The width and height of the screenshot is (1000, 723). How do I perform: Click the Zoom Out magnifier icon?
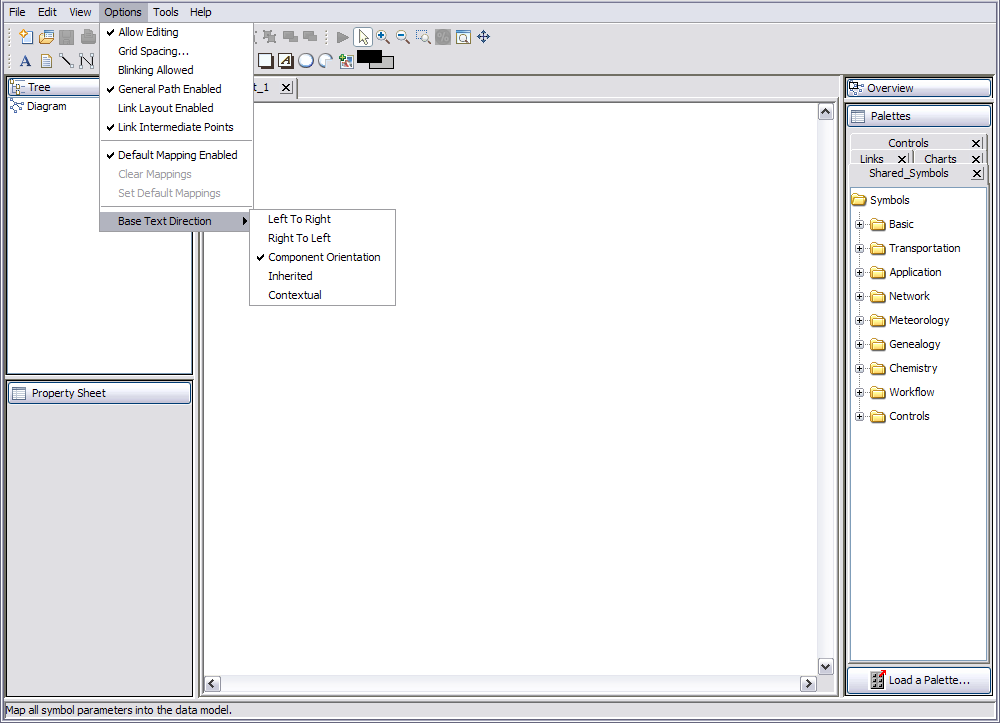[403, 37]
